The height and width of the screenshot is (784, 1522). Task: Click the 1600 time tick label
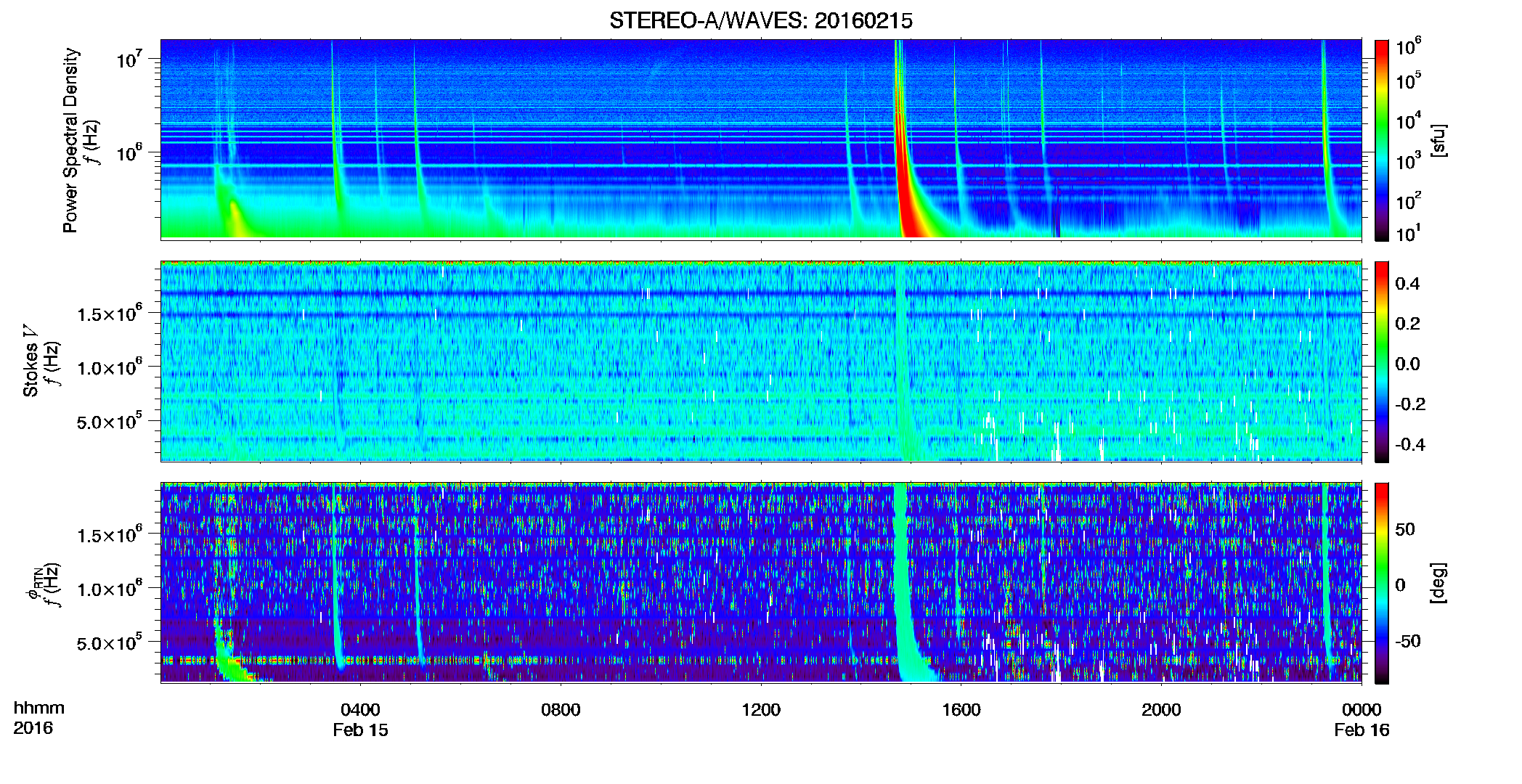pos(961,710)
